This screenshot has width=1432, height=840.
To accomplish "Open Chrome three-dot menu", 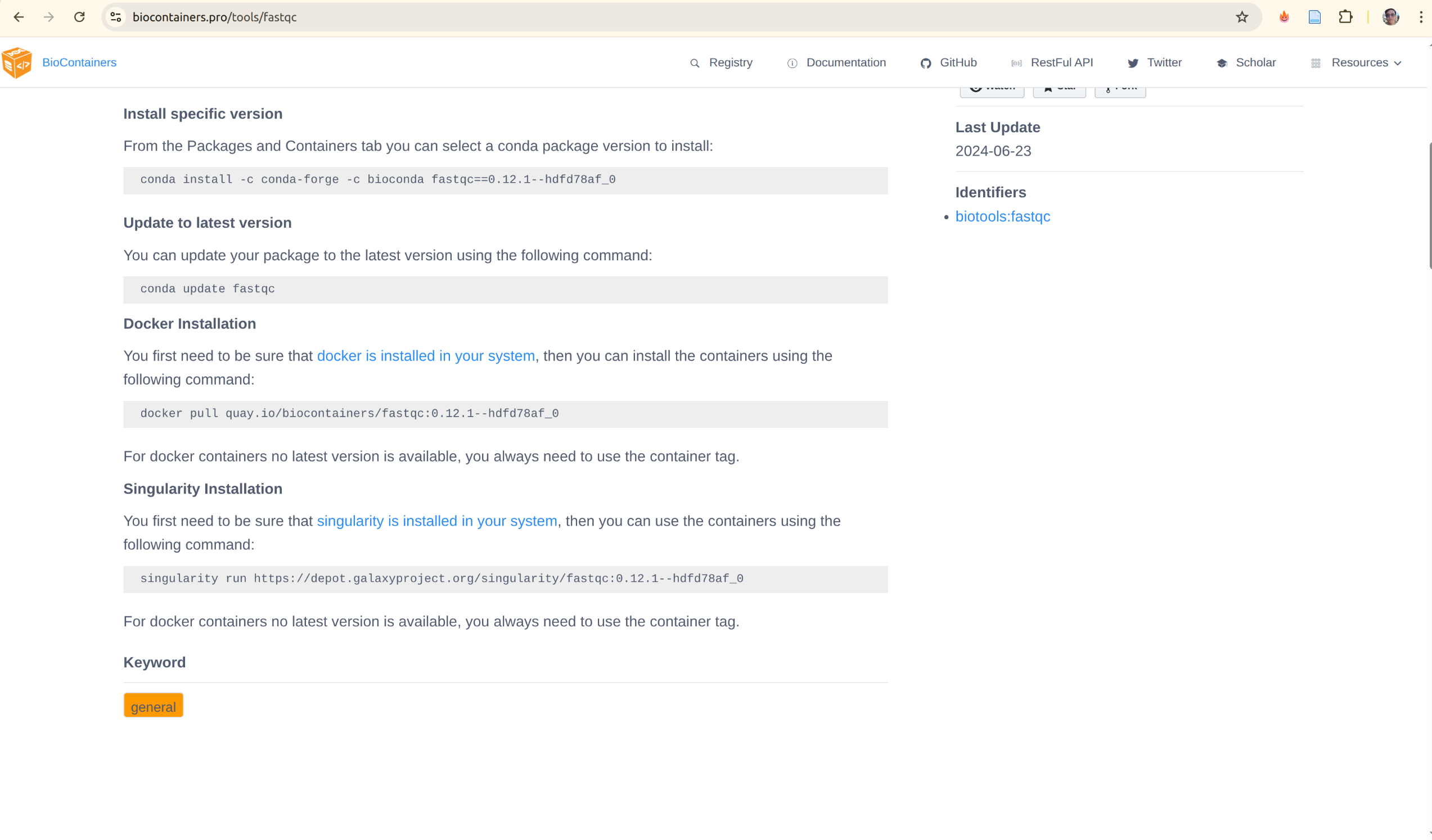I will [1421, 17].
